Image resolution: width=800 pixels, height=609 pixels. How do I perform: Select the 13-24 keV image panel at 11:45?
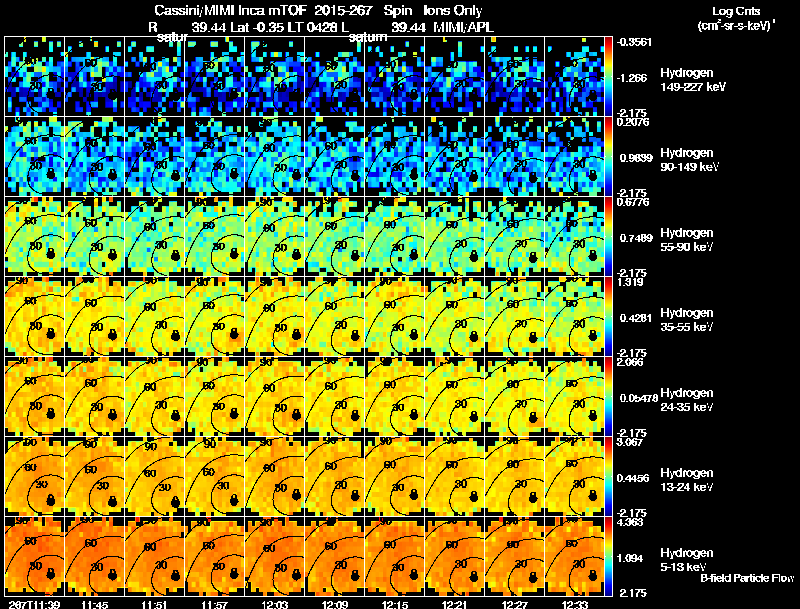coord(95,477)
